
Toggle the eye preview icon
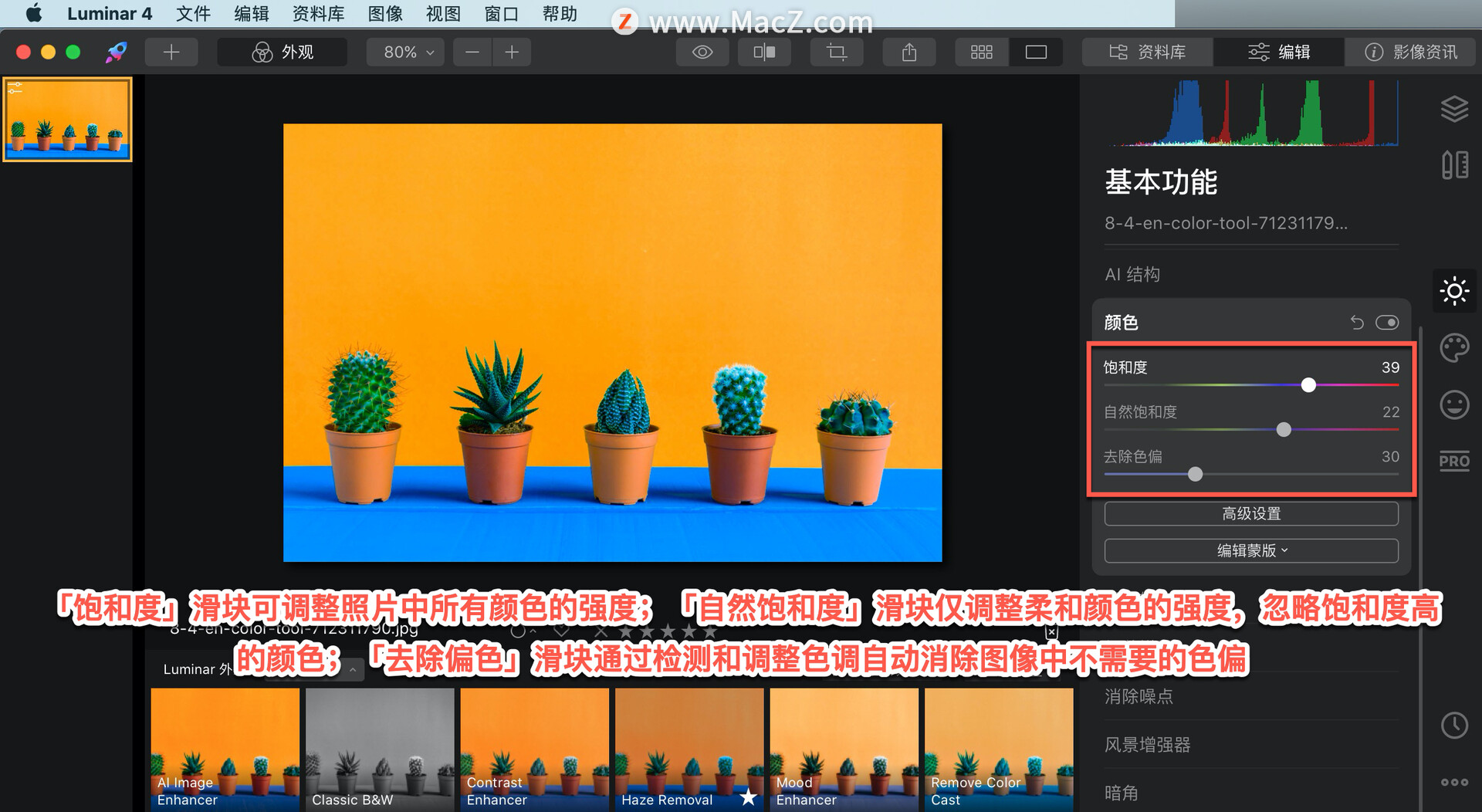[702, 52]
